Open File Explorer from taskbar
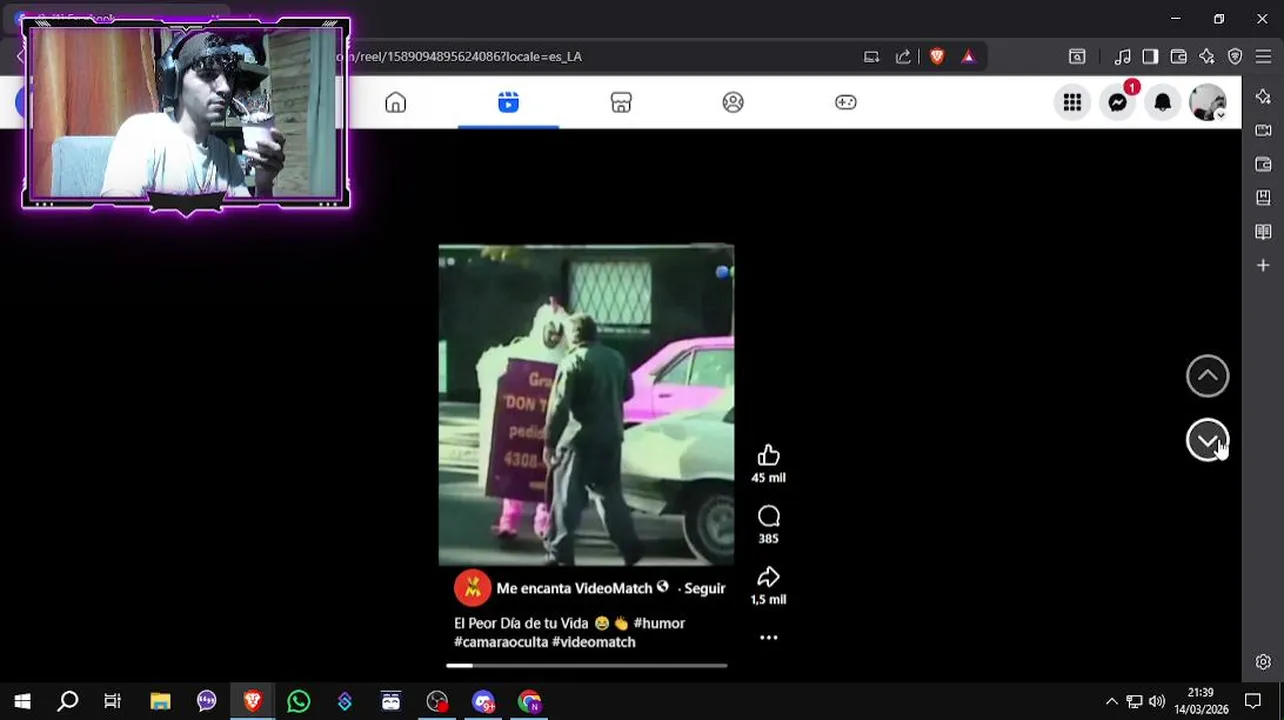1284x720 pixels. 160,701
